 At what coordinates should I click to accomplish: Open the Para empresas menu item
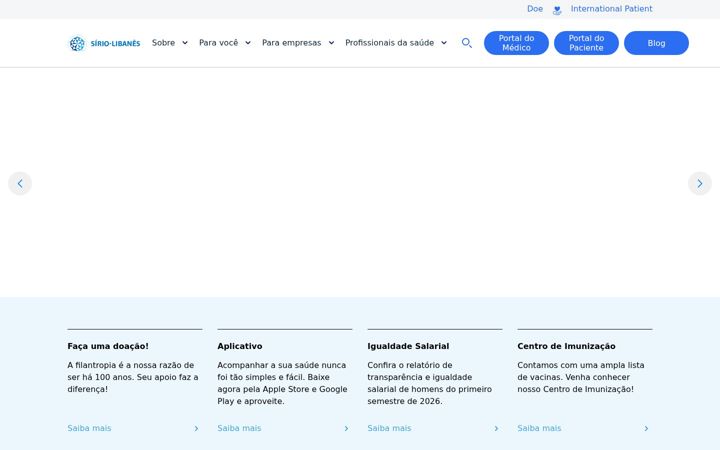tap(292, 43)
